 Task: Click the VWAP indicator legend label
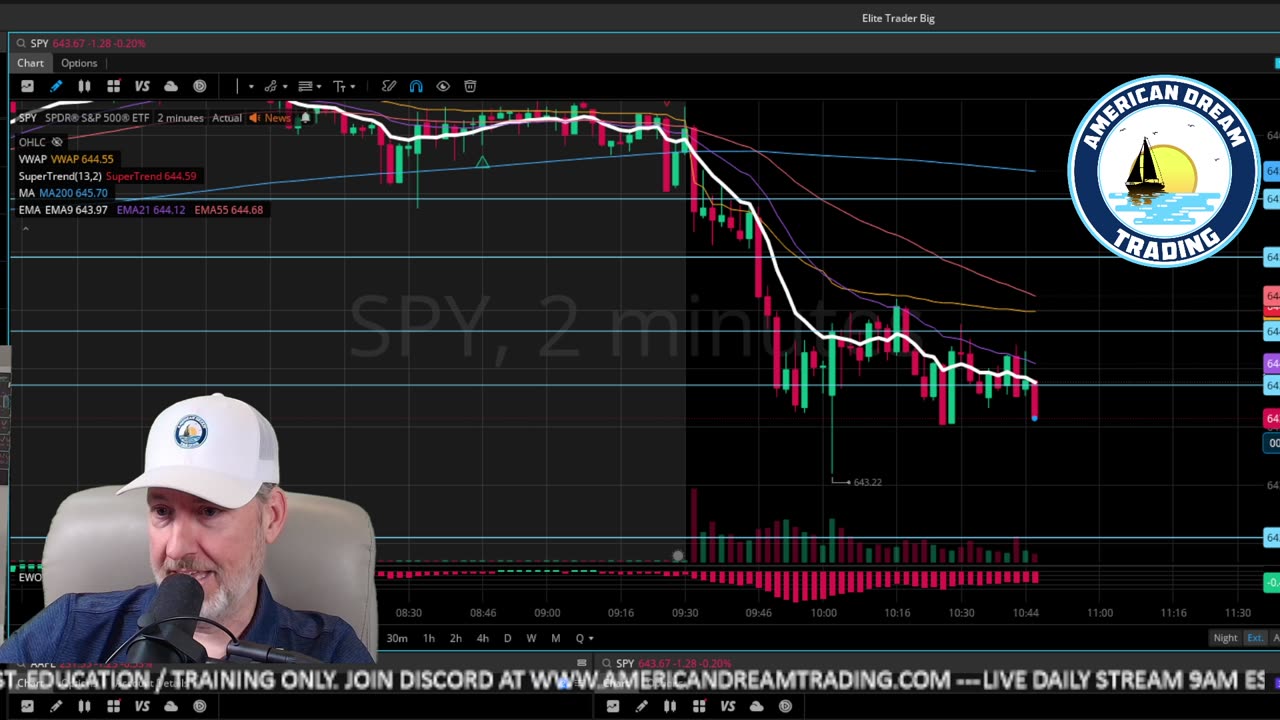[33, 159]
